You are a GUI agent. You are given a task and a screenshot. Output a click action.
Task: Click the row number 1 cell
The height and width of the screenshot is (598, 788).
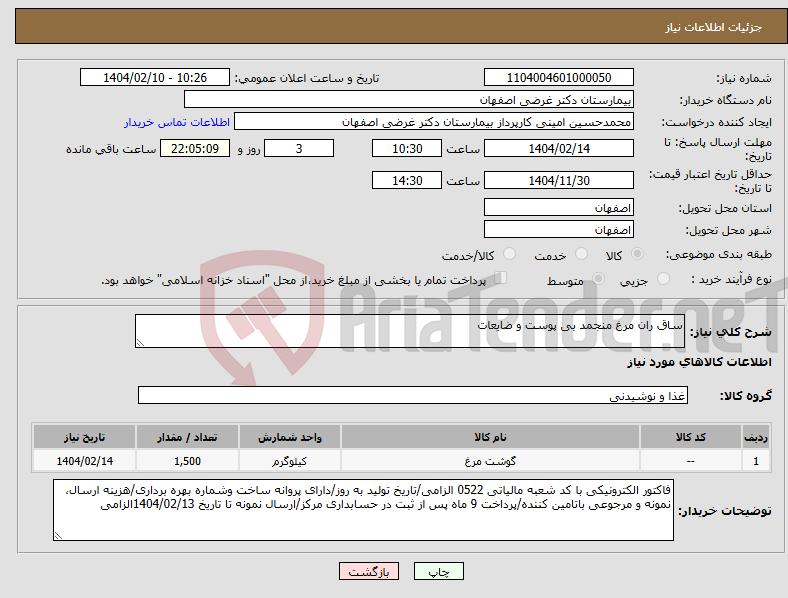point(756,461)
